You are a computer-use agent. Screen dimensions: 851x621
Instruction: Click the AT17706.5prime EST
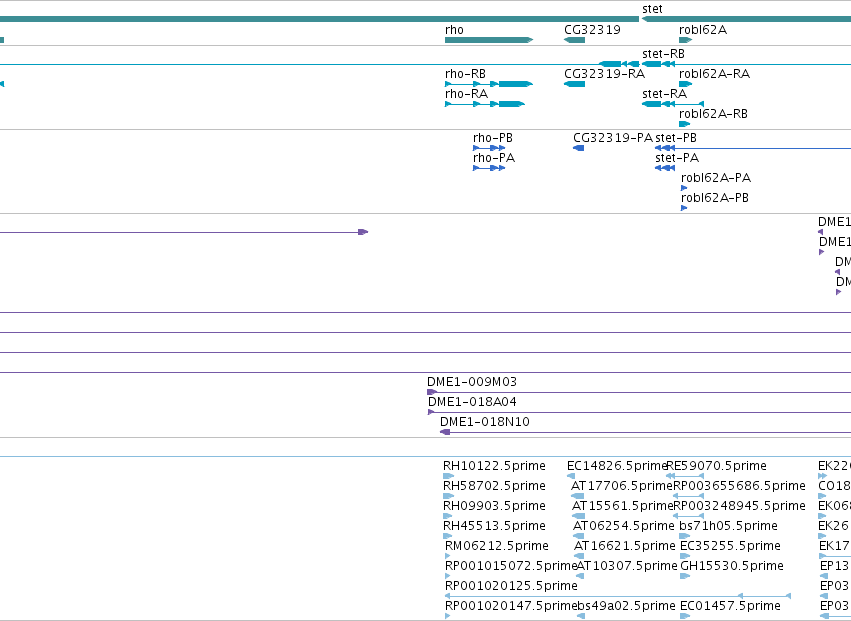coord(577,496)
